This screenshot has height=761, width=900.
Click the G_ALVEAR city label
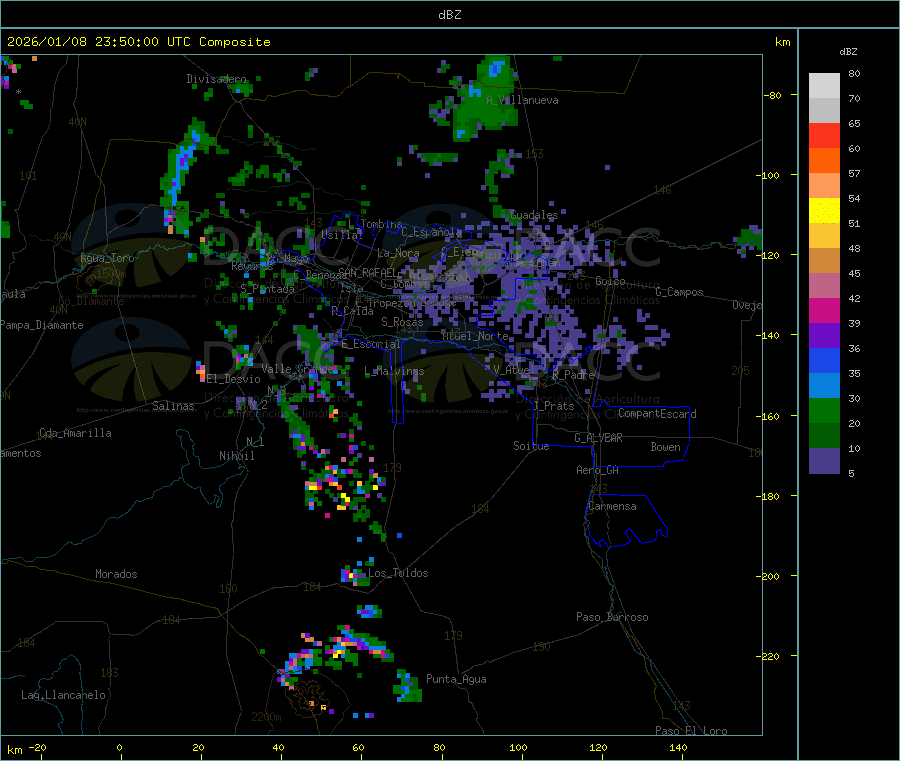pyautogui.click(x=598, y=438)
